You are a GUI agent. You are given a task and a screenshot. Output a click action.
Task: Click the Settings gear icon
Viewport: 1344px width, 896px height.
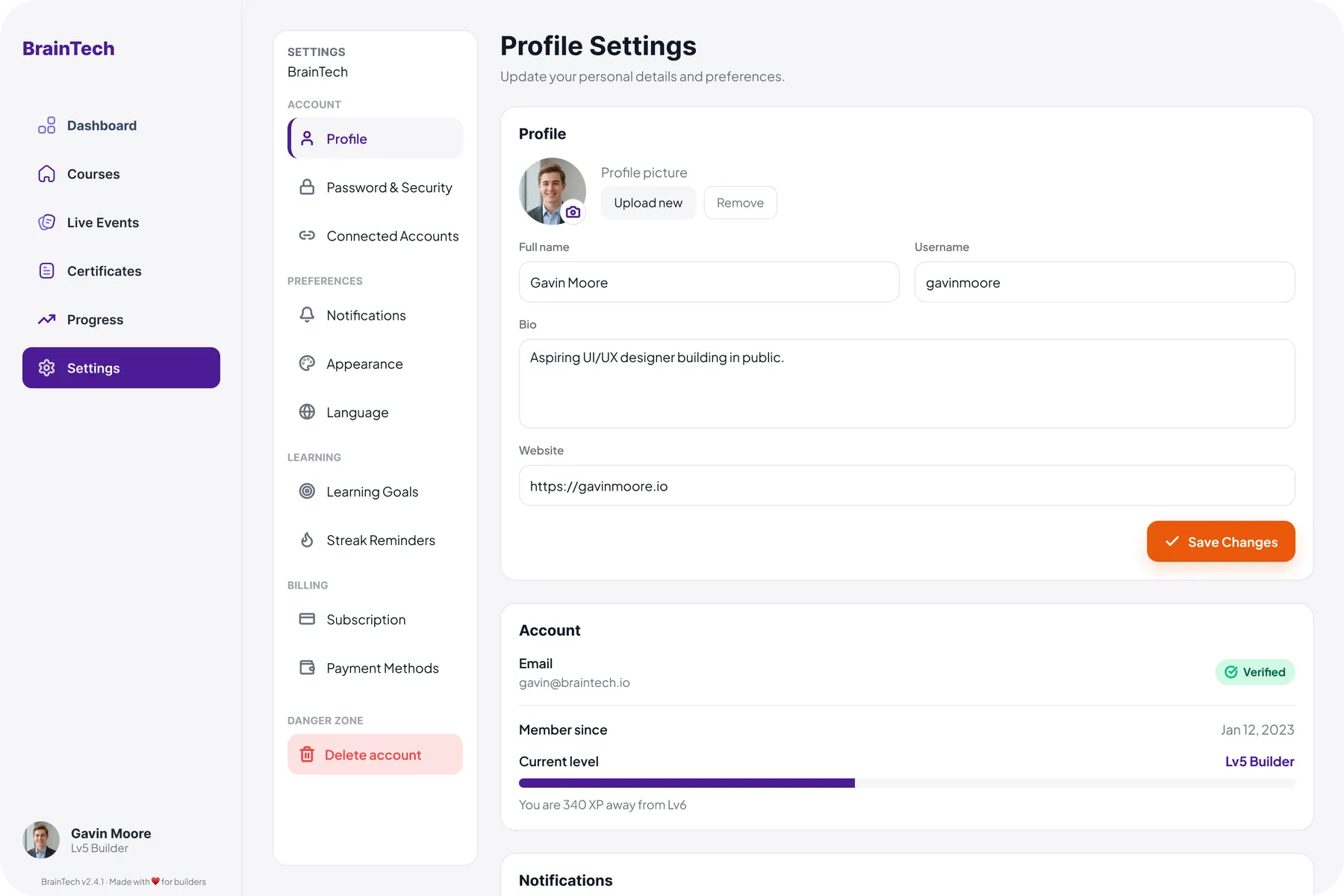coord(46,368)
